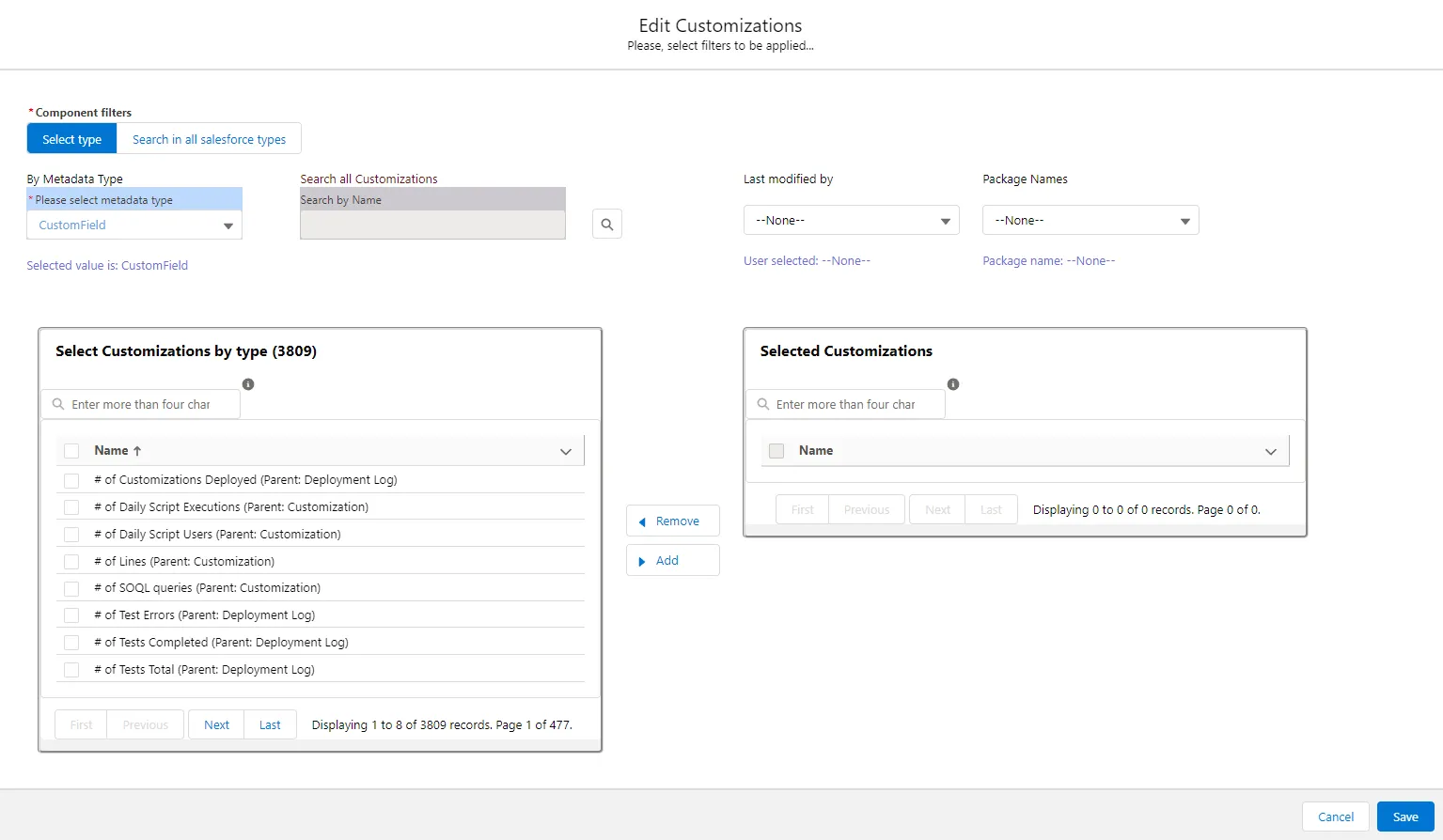Viewport: 1443px width, 840px height.
Task: Open the Package Names dropdown
Action: (1090, 220)
